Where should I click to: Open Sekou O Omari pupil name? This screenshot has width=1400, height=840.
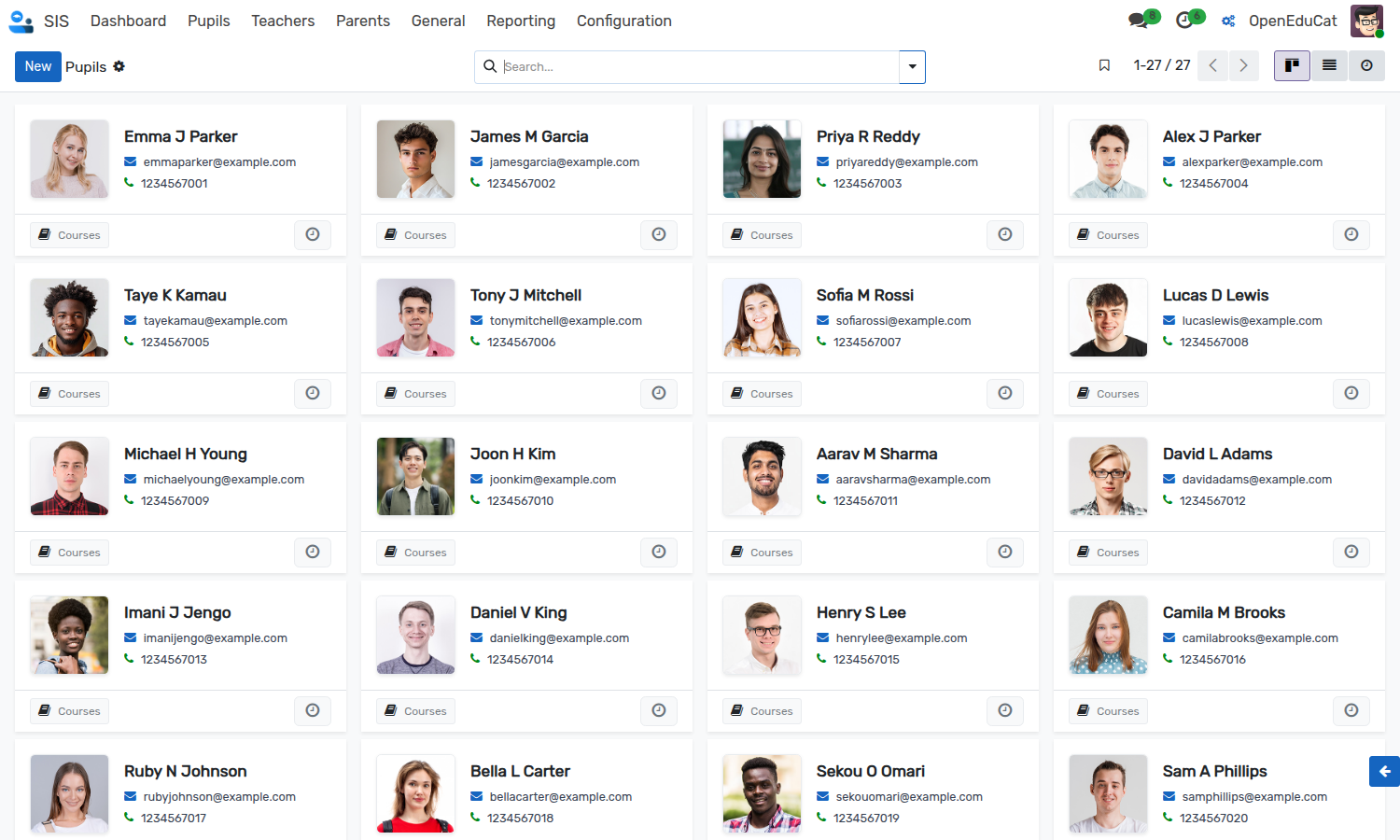click(x=871, y=771)
